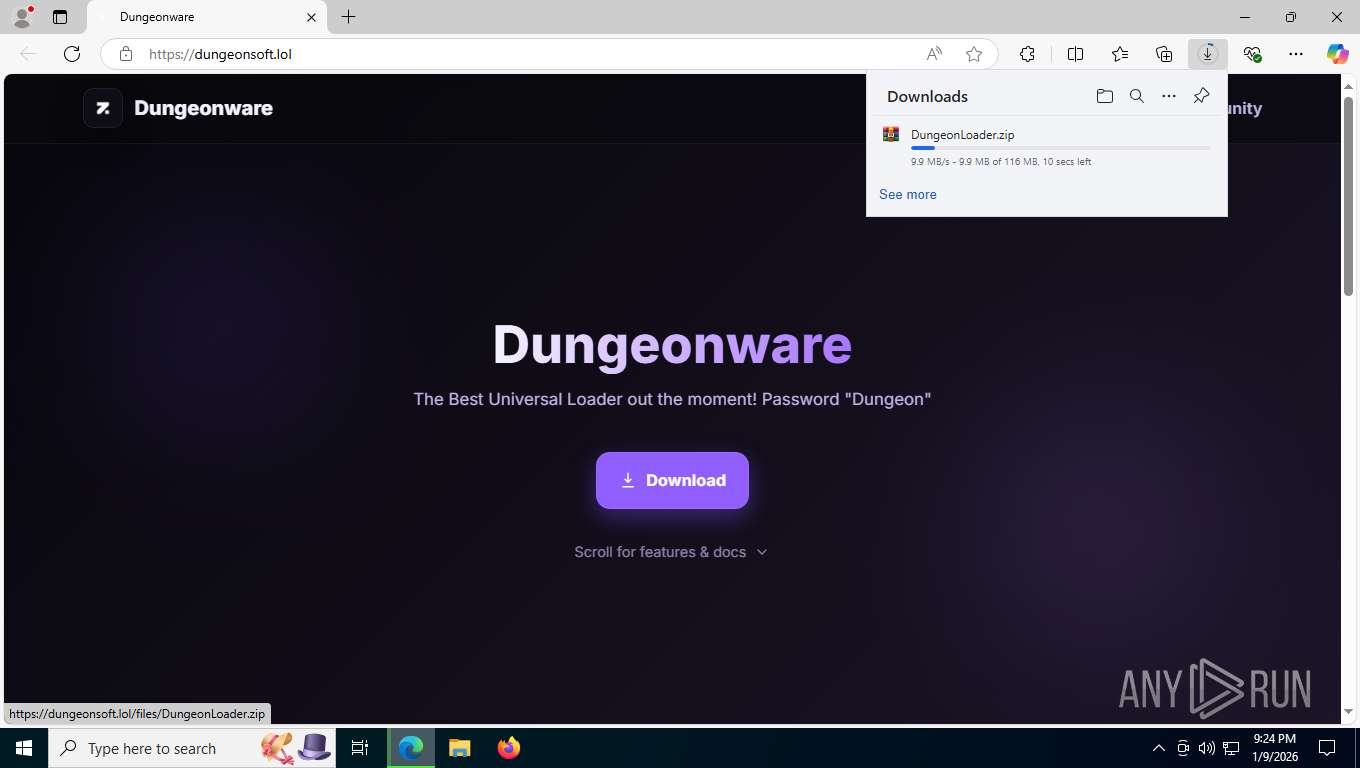Open downloads folder in Downloads panel

(x=1105, y=96)
